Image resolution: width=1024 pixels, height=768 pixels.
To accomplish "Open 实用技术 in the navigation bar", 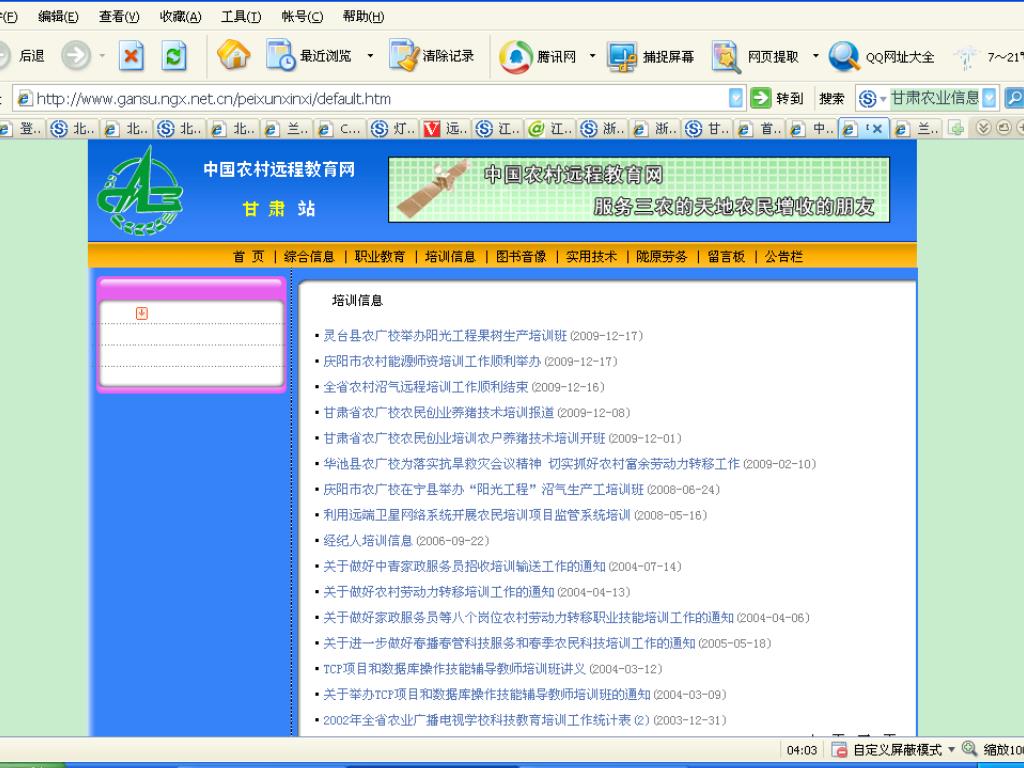I will [592, 257].
